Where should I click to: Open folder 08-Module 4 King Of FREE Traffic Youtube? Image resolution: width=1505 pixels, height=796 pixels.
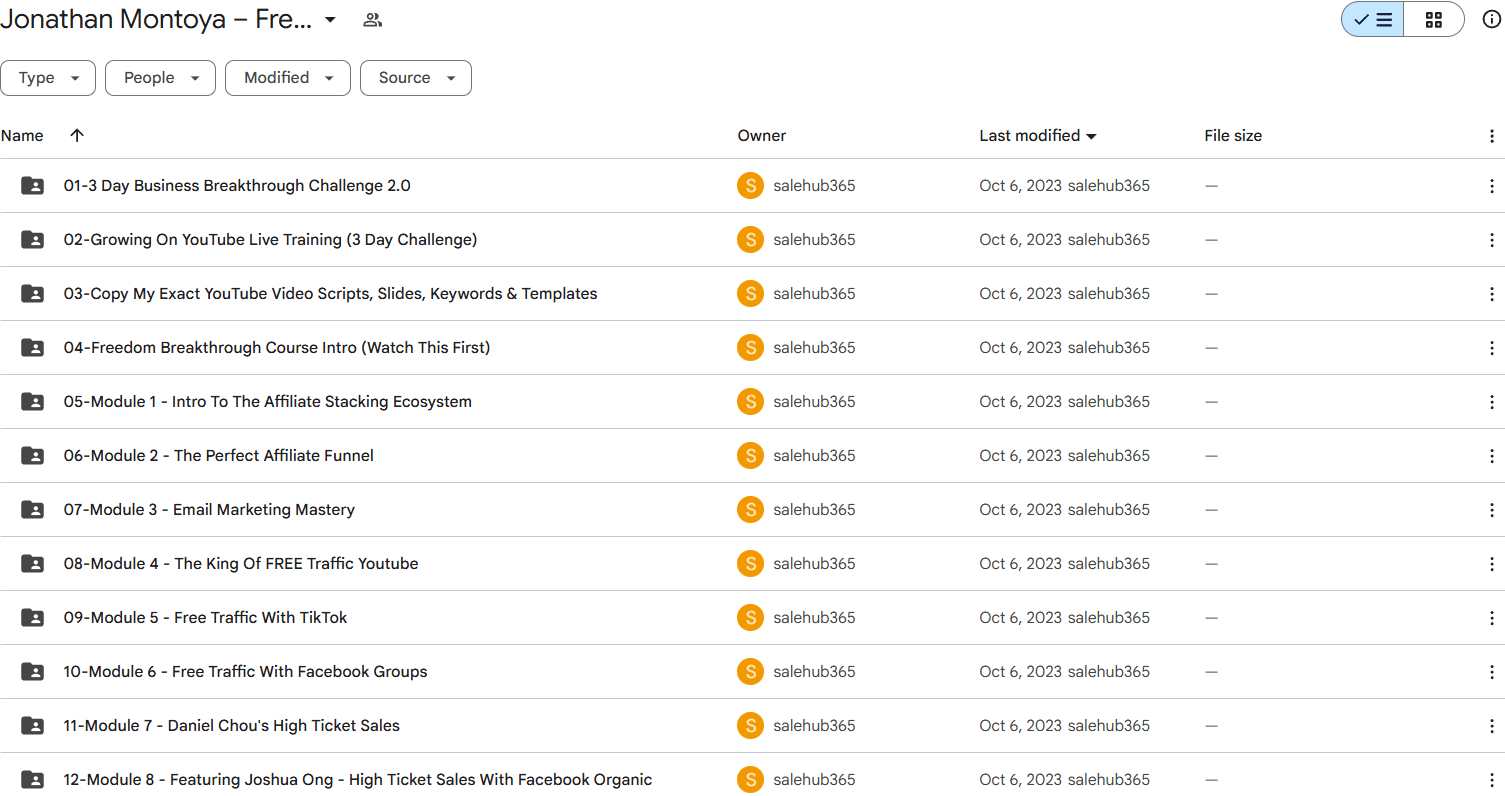tap(241, 564)
